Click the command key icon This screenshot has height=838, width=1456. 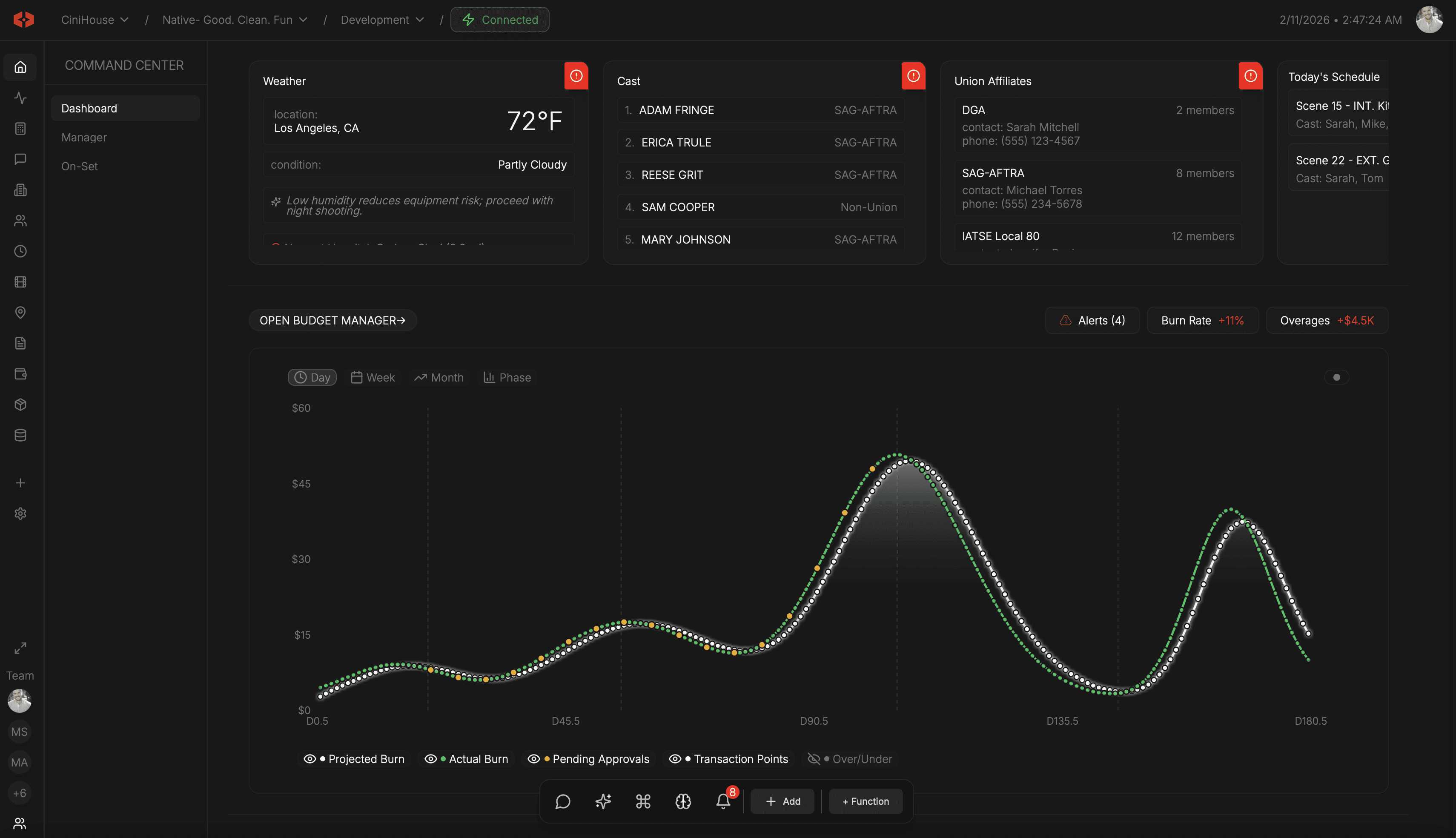coord(642,801)
